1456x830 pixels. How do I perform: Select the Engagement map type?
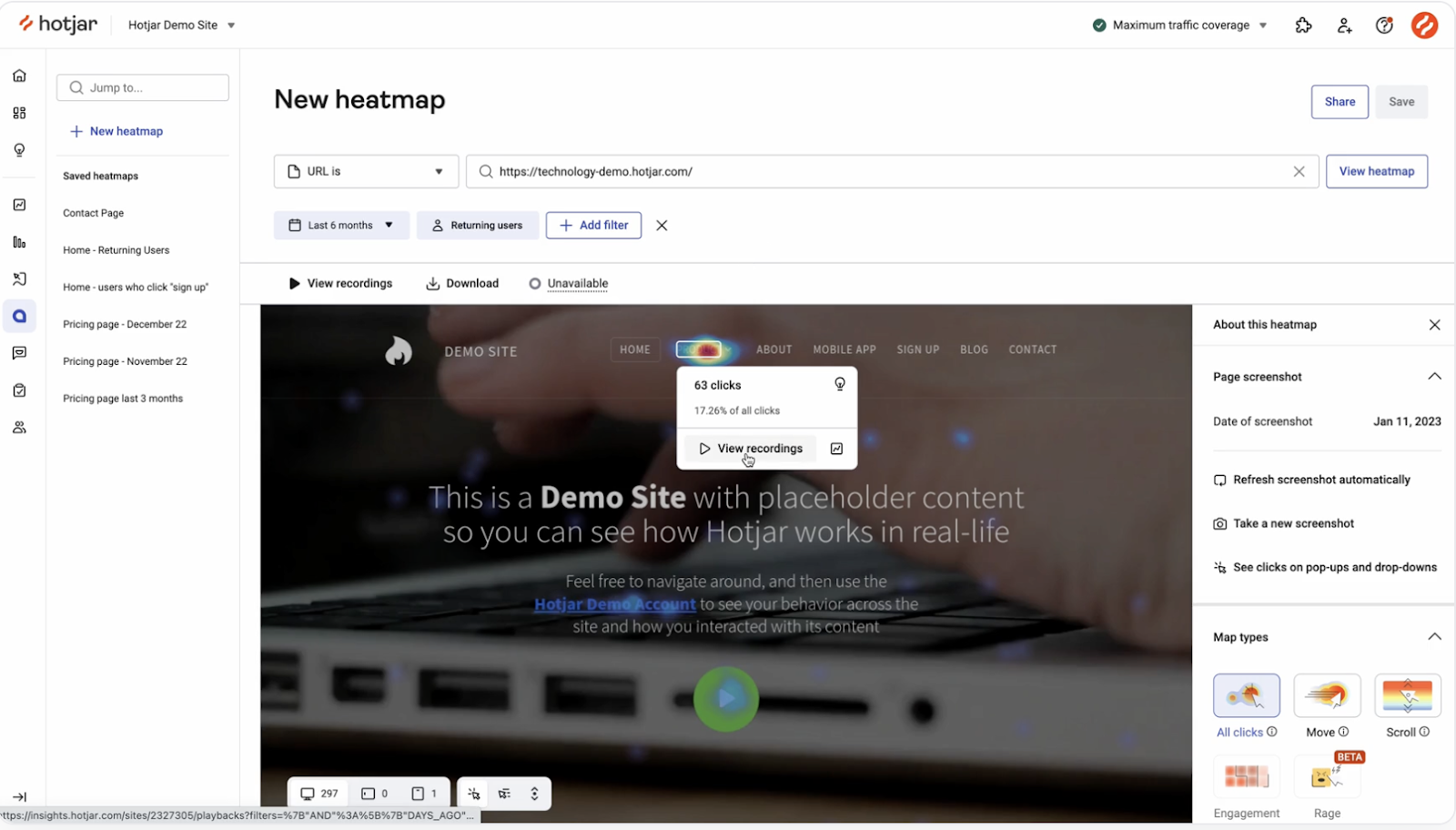[1246, 776]
